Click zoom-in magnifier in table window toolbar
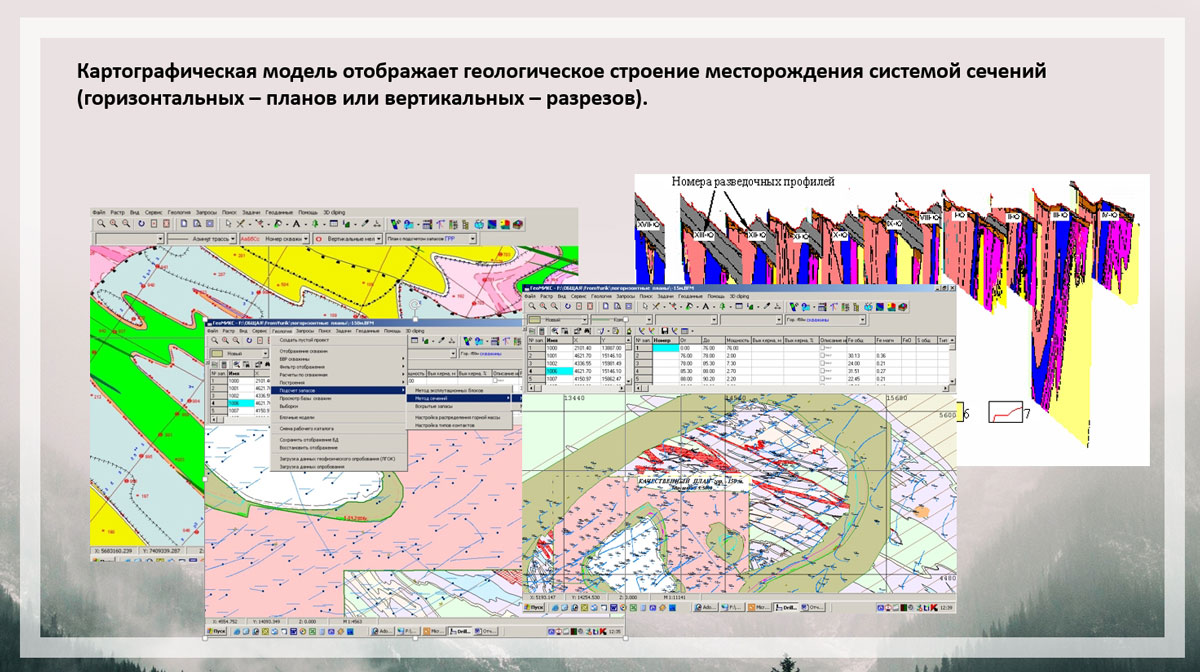The width and height of the screenshot is (1200, 672). click(x=543, y=306)
